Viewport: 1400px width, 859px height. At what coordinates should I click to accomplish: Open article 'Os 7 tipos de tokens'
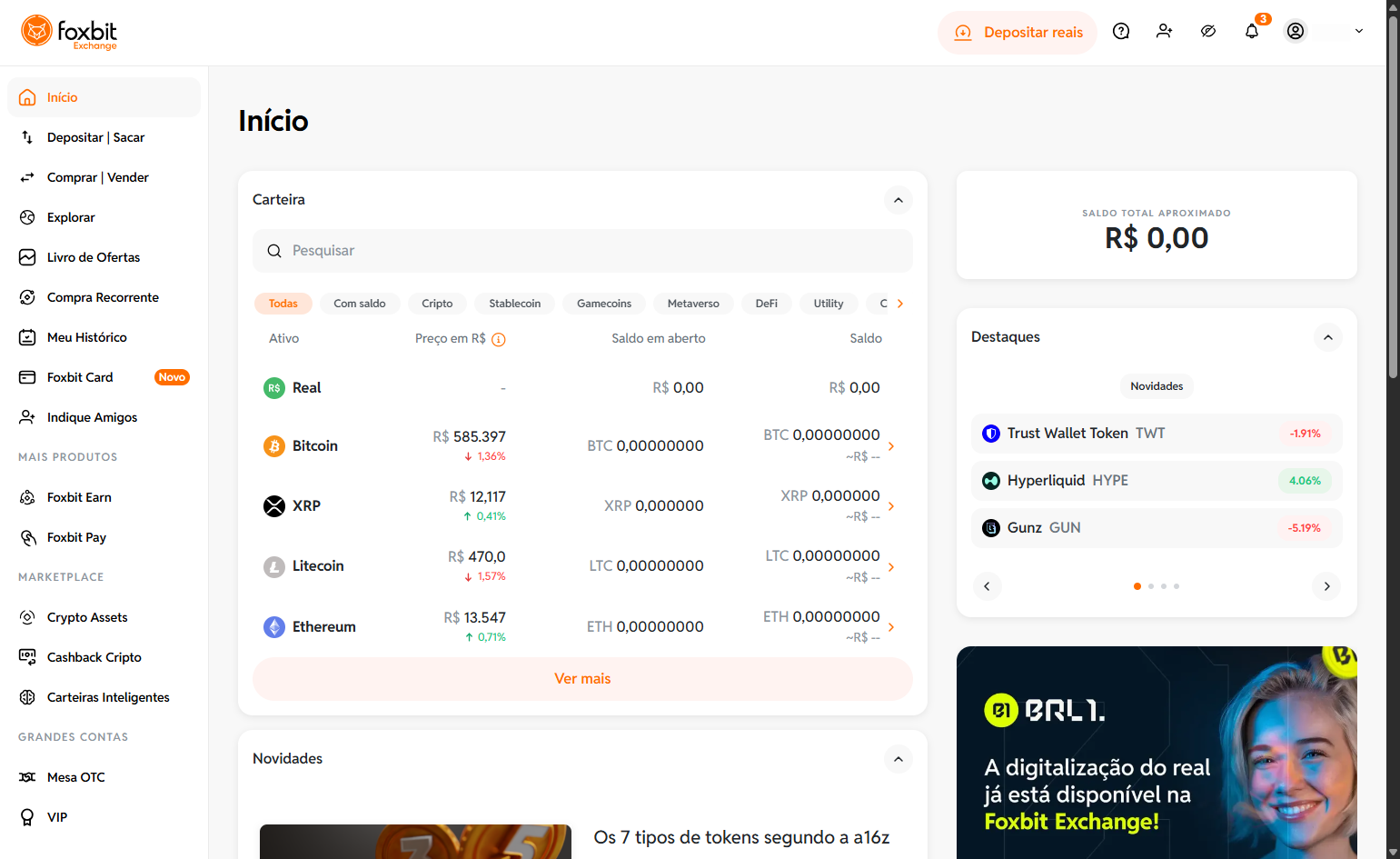(741, 837)
